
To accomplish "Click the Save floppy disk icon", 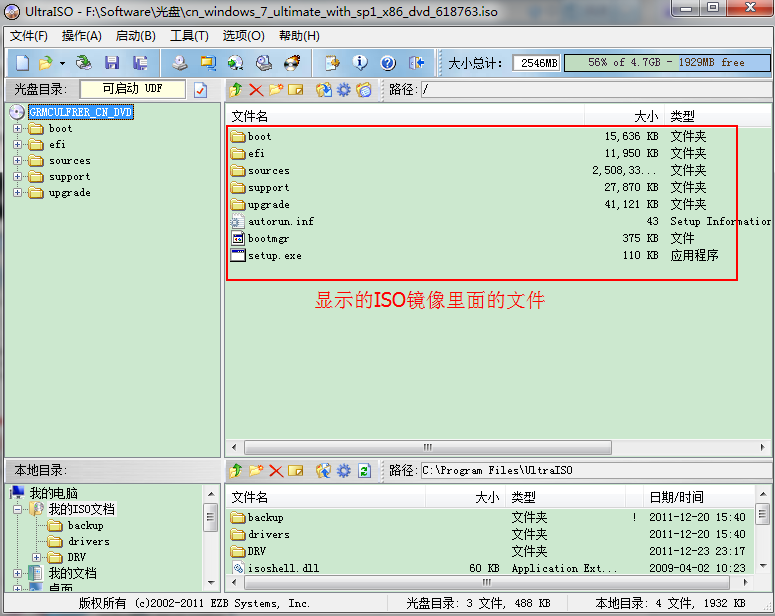I will (x=112, y=63).
